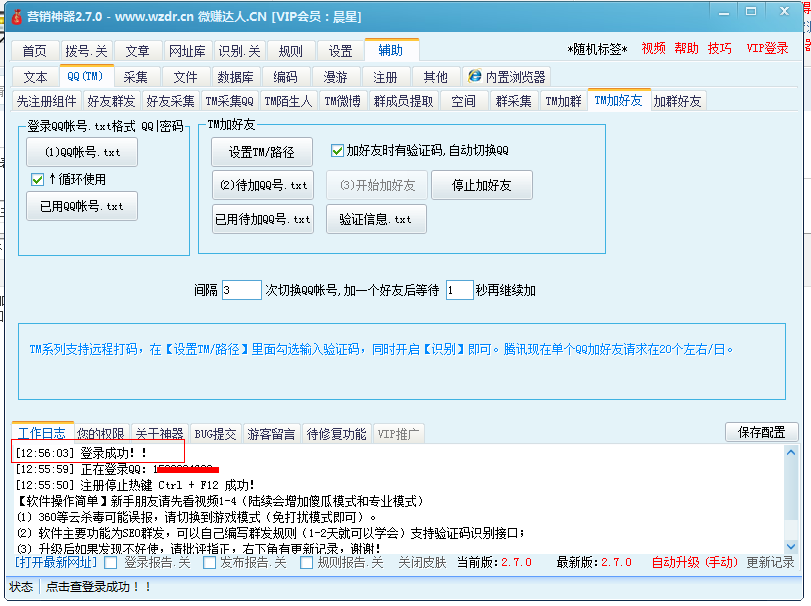811x606 pixels.
Task: Click the 帮助 red help link
Action: (687, 47)
